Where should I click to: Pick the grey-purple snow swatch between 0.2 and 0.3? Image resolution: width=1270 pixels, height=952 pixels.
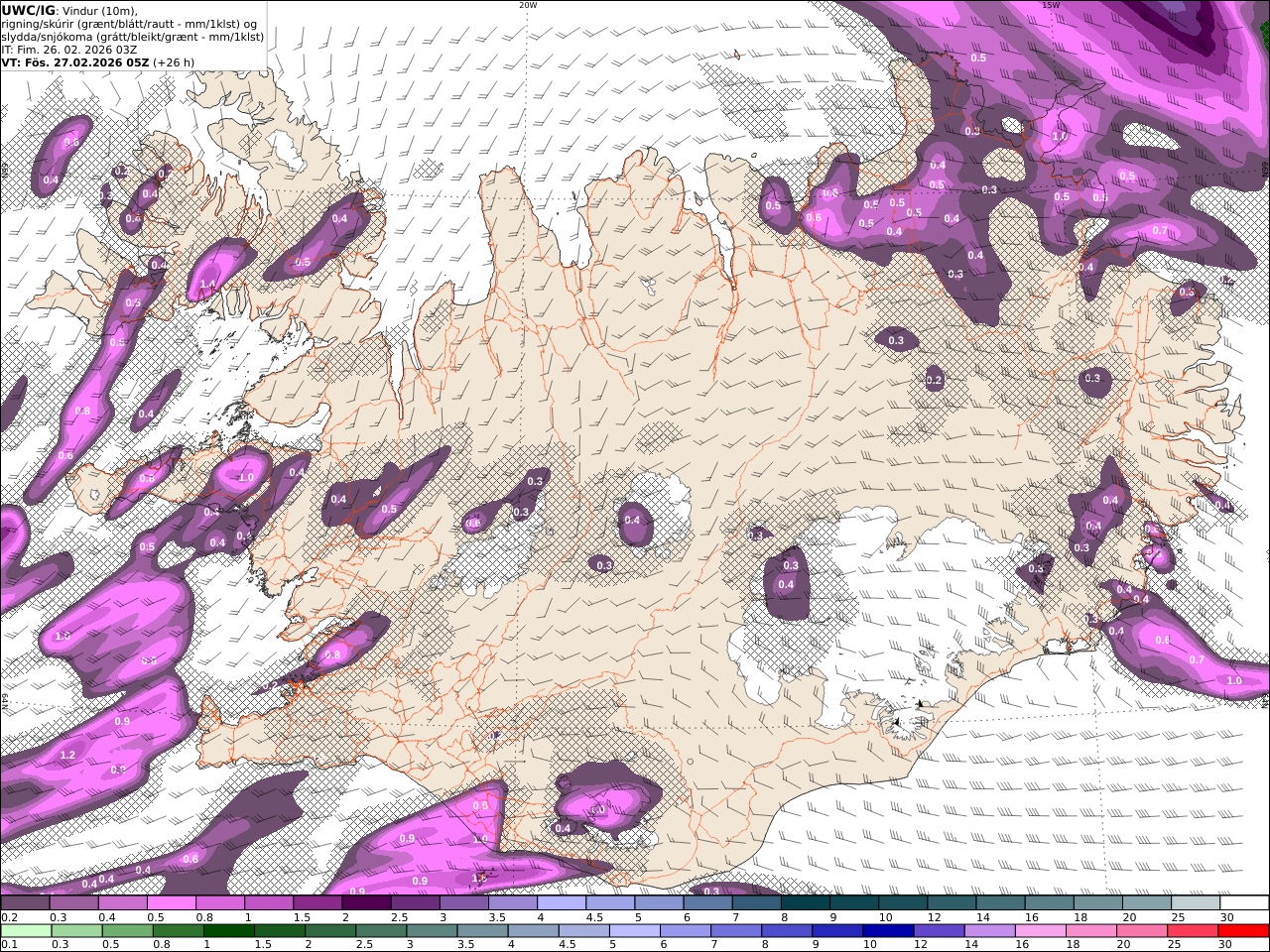[25, 903]
